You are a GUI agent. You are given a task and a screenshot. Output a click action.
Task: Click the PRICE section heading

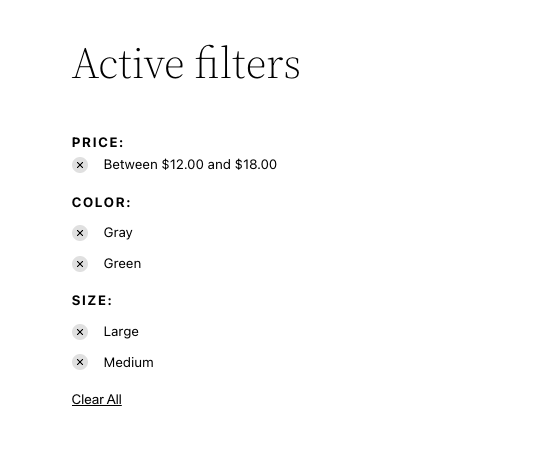coord(97,142)
